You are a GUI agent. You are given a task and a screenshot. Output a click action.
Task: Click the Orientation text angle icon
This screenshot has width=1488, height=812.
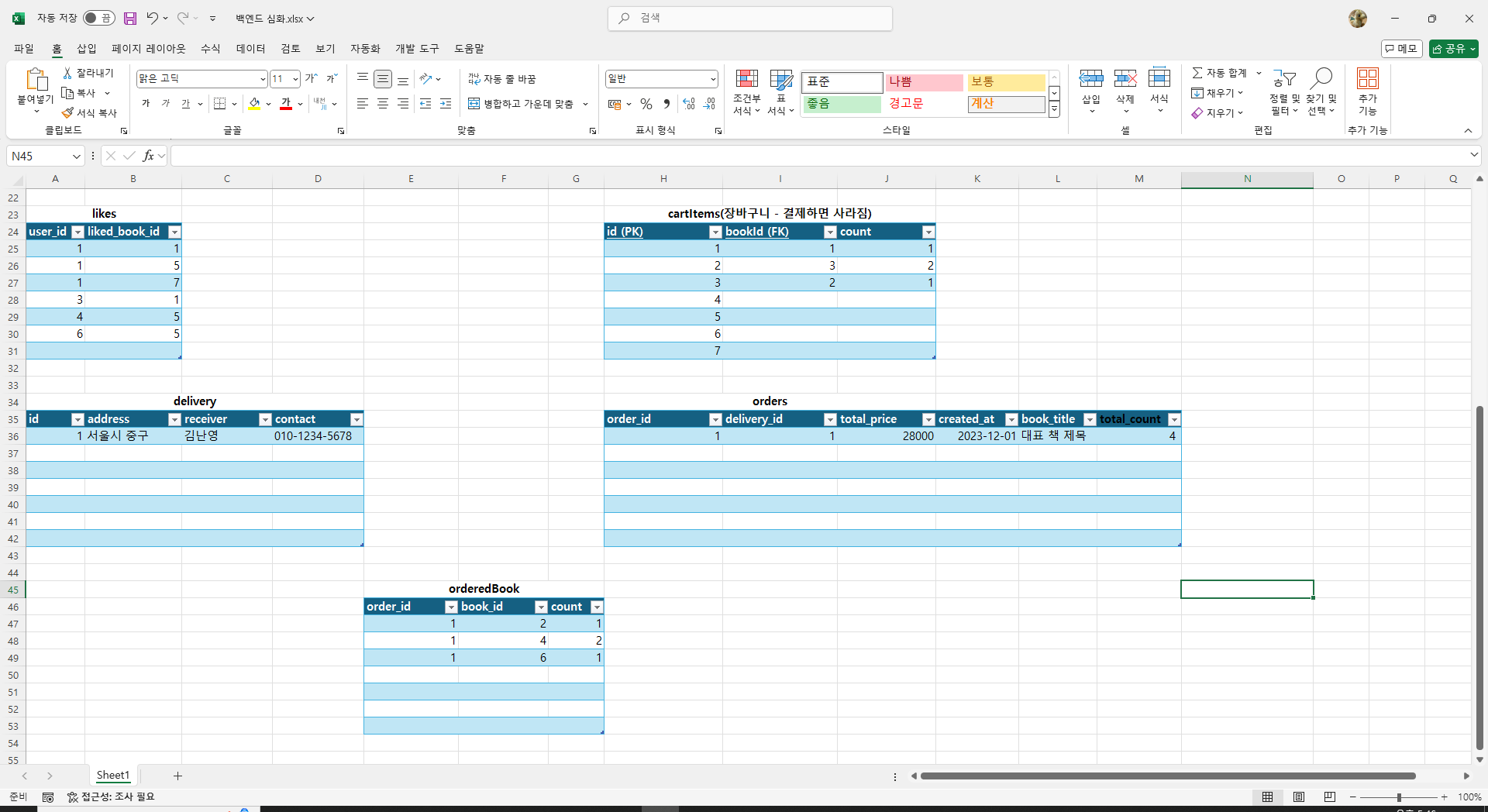coord(425,79)
